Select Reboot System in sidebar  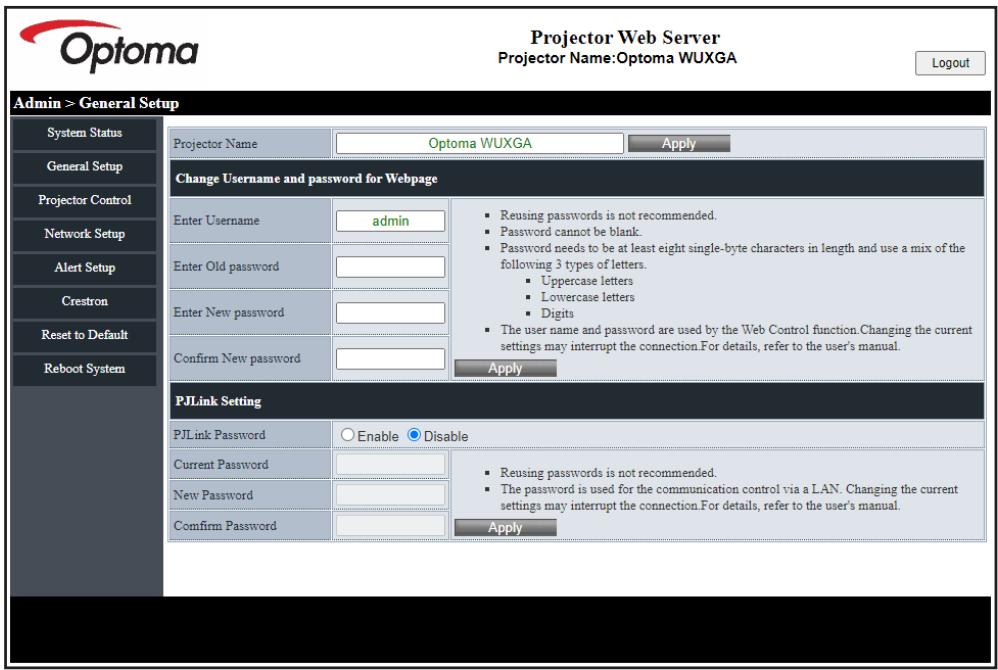pyautogui.click(x=84, y=369)
